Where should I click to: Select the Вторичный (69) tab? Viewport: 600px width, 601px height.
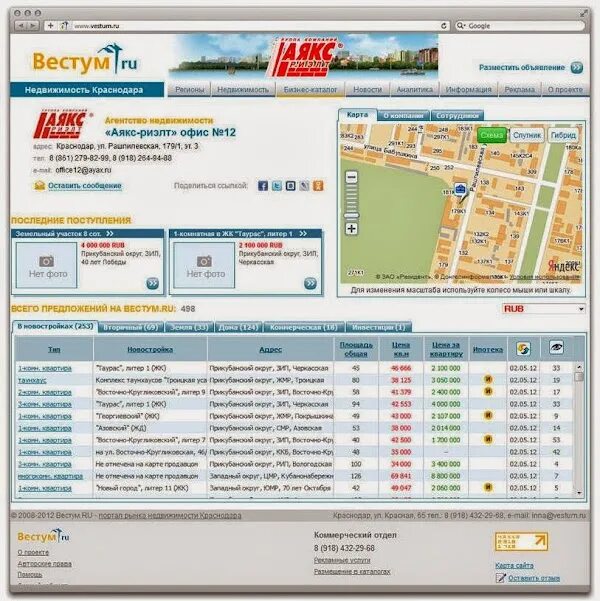pos(131,327)
